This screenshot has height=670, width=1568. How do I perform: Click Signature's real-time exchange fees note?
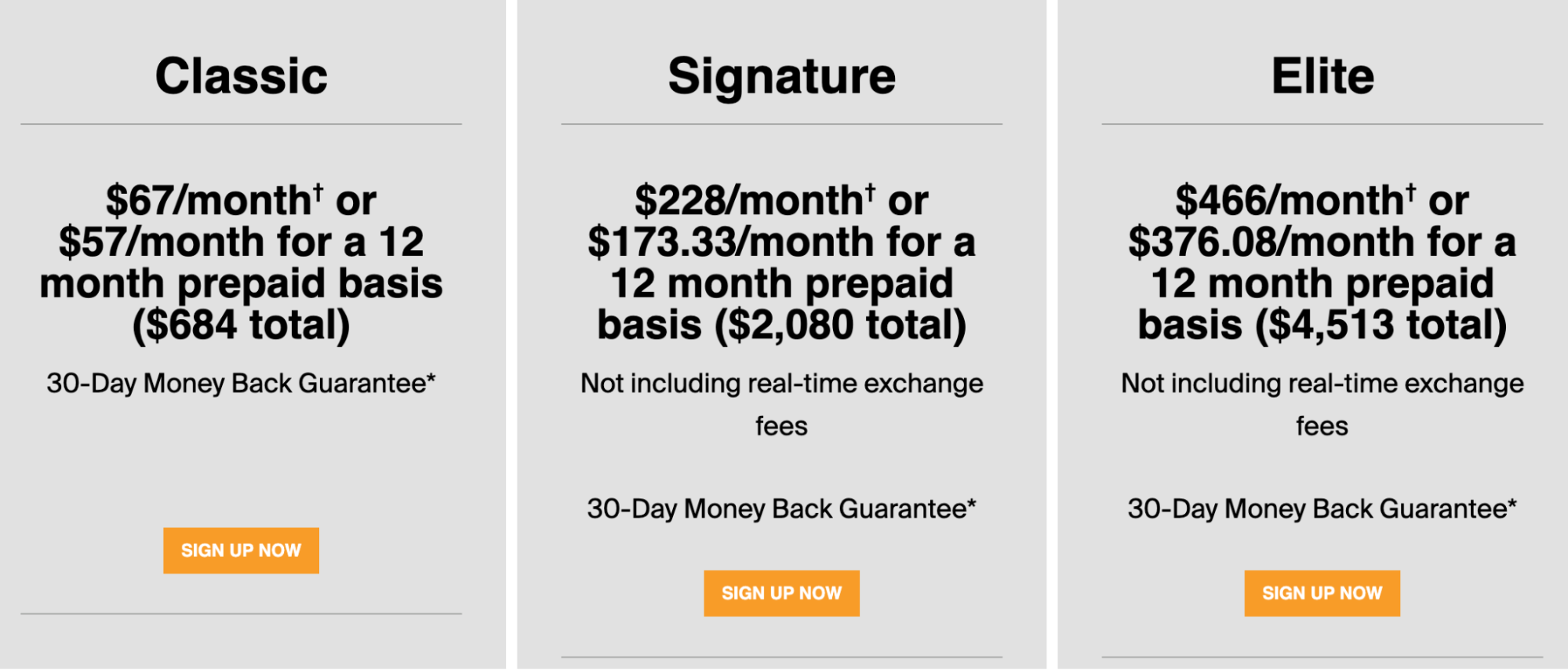pyautogui.click(x=781, y=404)
